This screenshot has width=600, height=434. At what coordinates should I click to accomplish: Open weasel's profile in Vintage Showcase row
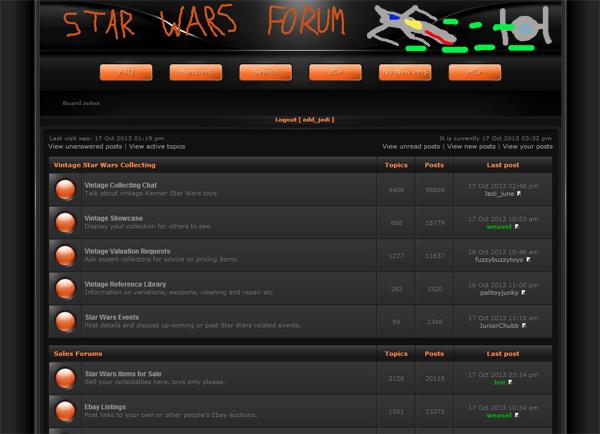tap(499, 227)
